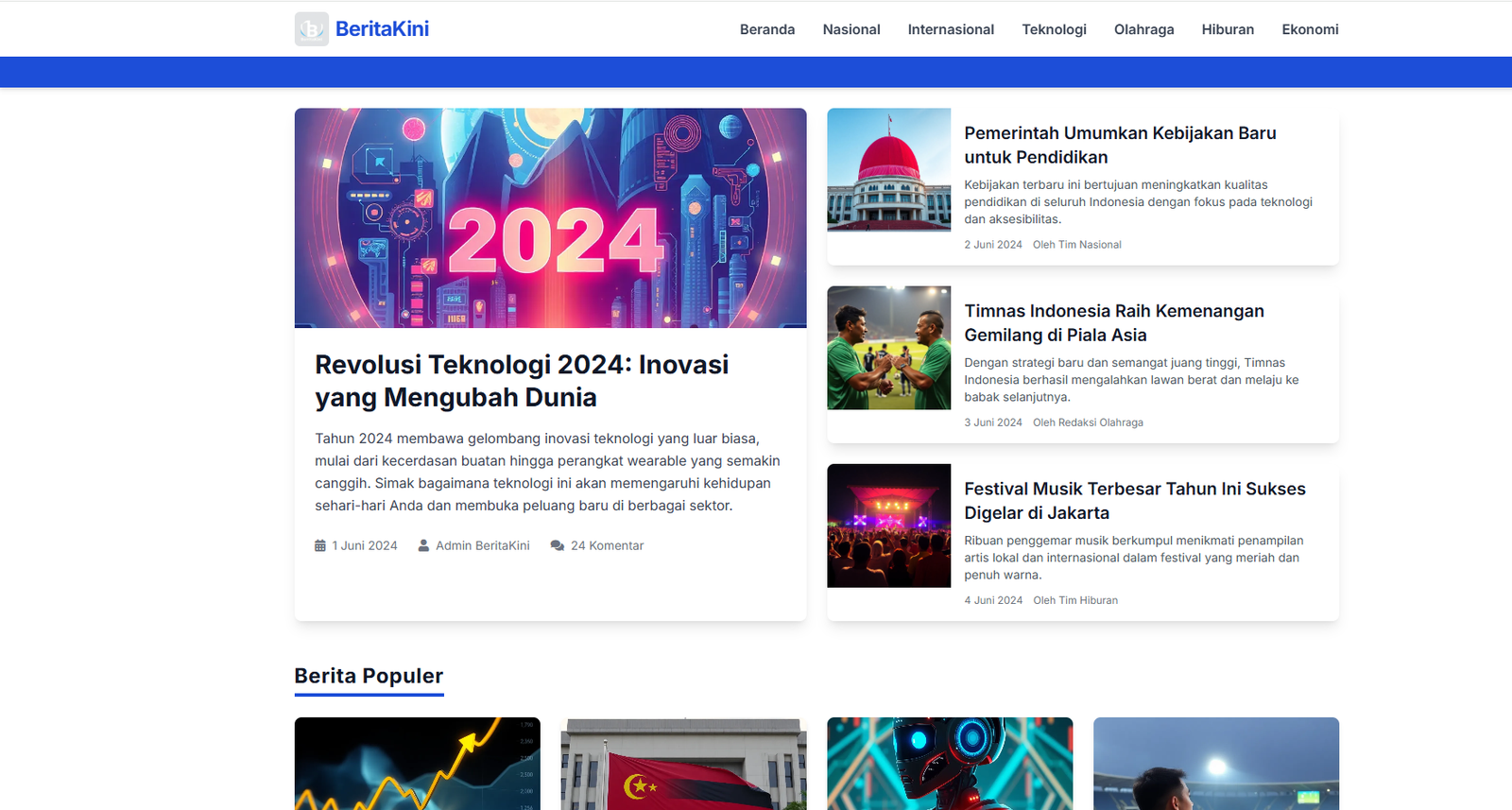
Task: Switch to the Ekonomi category
Action: pos(1311,29)
